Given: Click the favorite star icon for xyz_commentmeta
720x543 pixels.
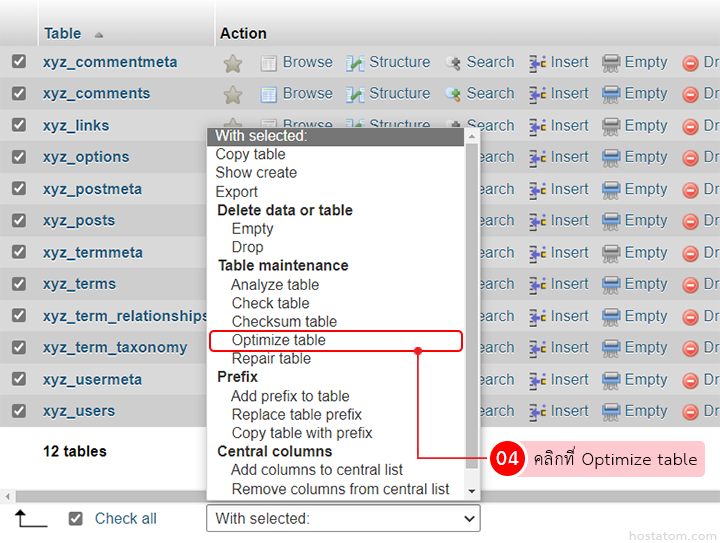Looking at the screenshot, I should pos(233,63).
